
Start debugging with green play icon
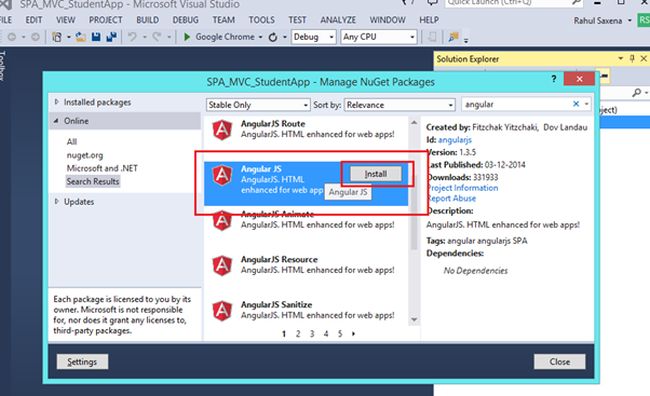click(x=187, y=37)
